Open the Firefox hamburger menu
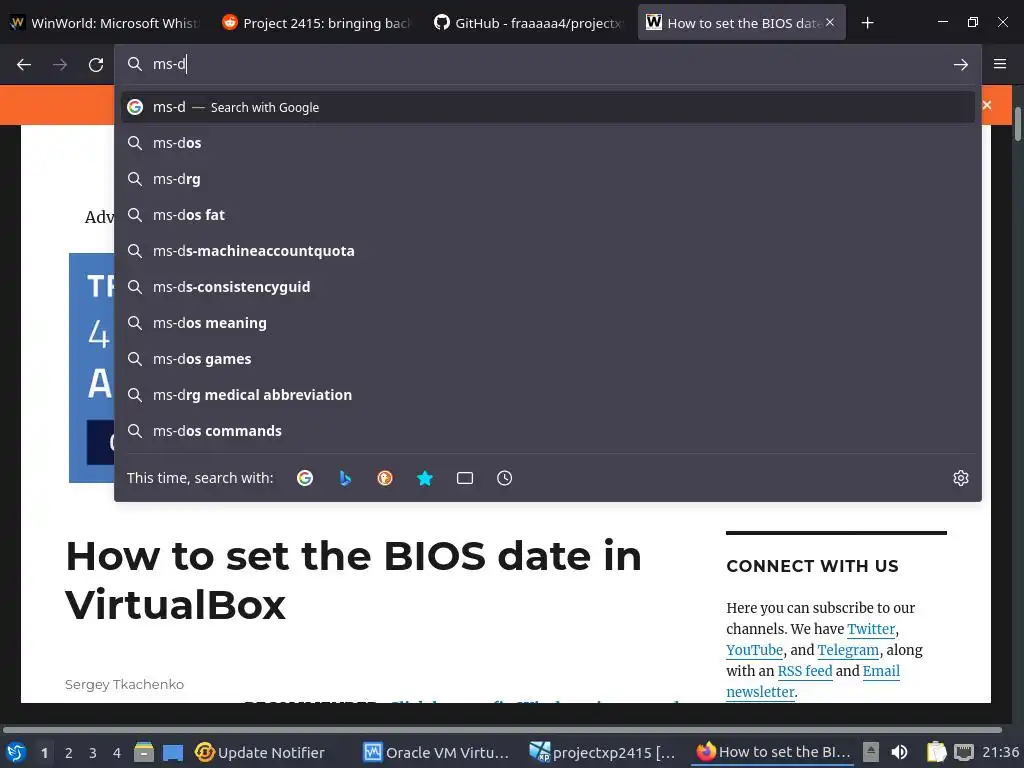Viewport: 1024px width, 768px height. click(x=1000, y=64)
